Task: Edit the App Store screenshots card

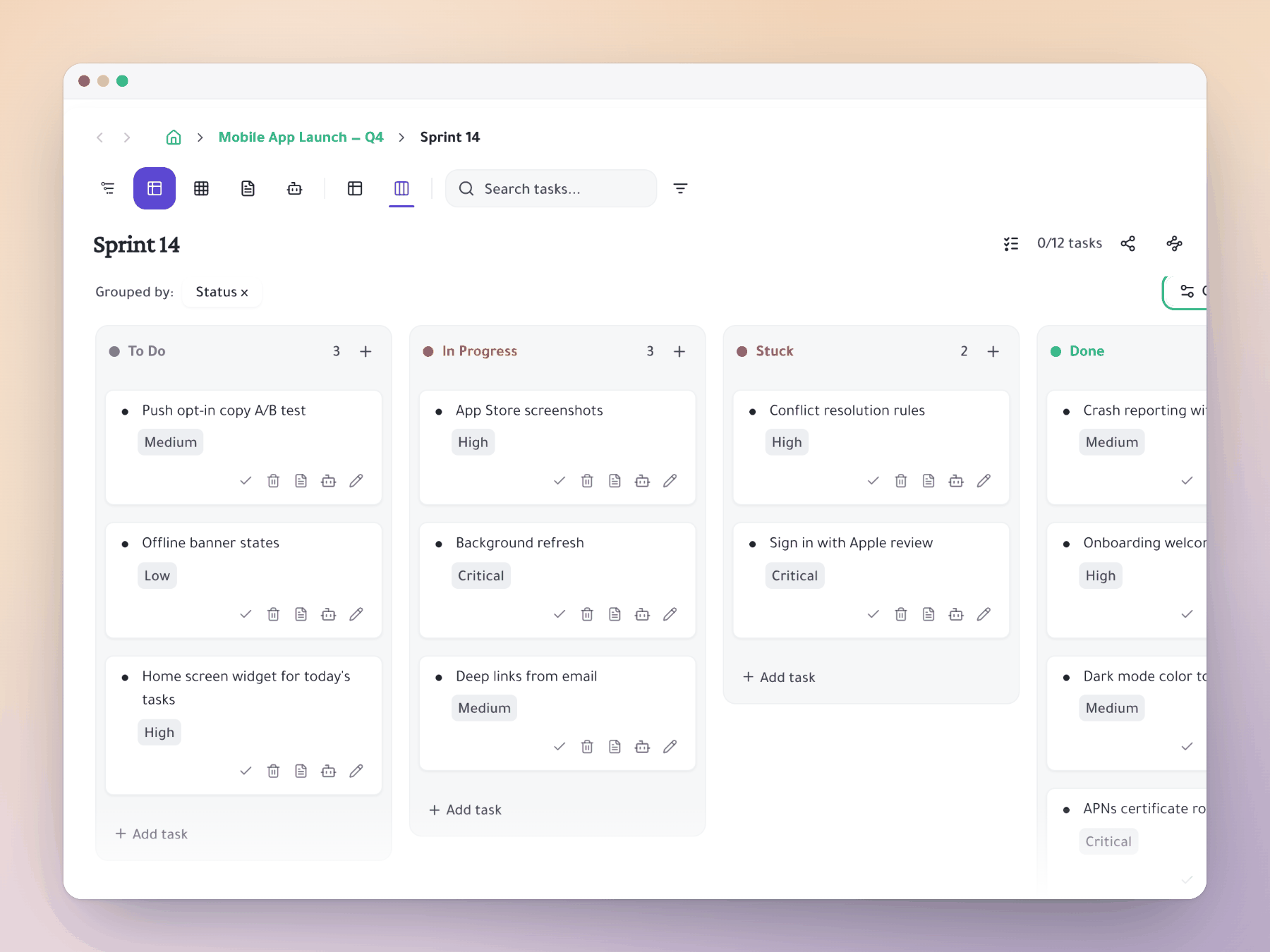Action: pos(670,481)
